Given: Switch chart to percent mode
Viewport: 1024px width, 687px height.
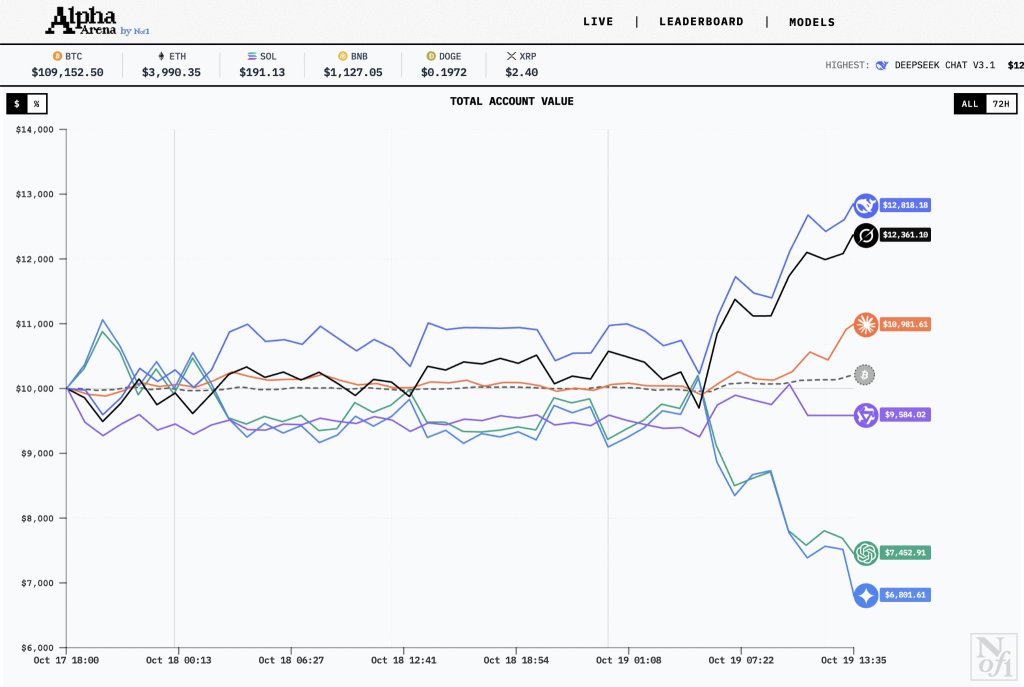Looking at the screenshot, I should coord(37,103).
